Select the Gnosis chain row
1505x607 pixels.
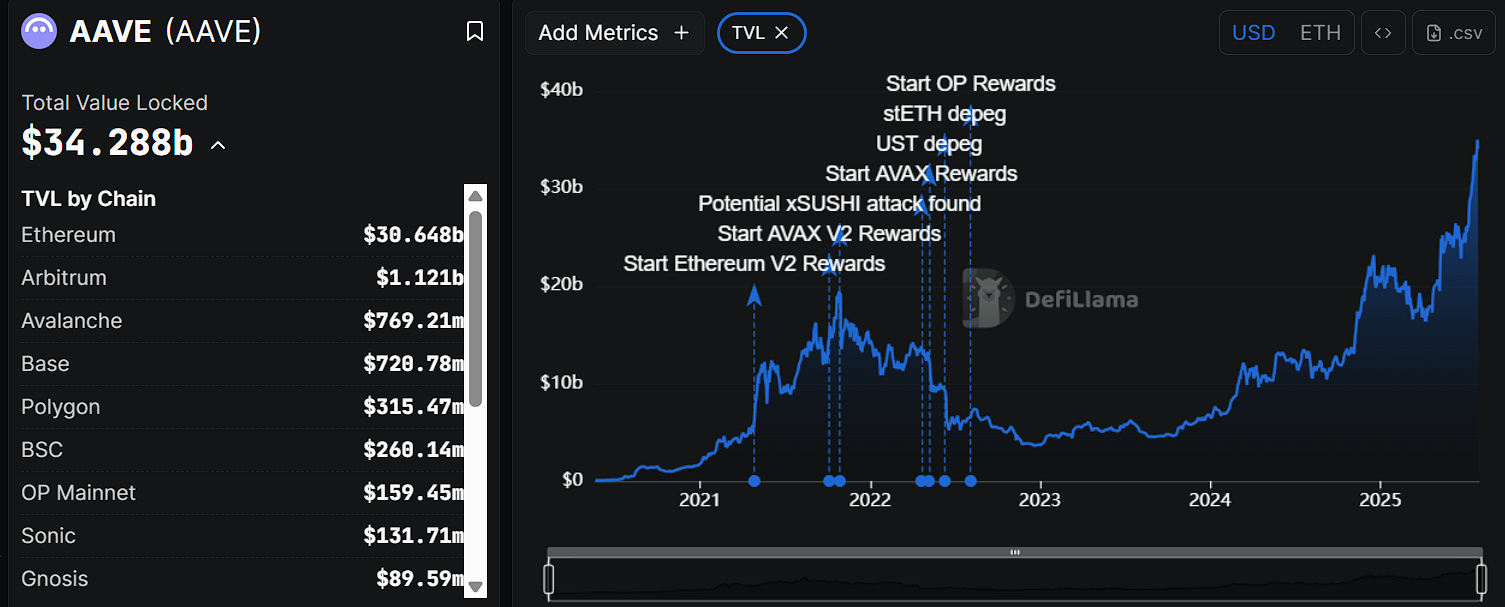click(x=242, y=579)
